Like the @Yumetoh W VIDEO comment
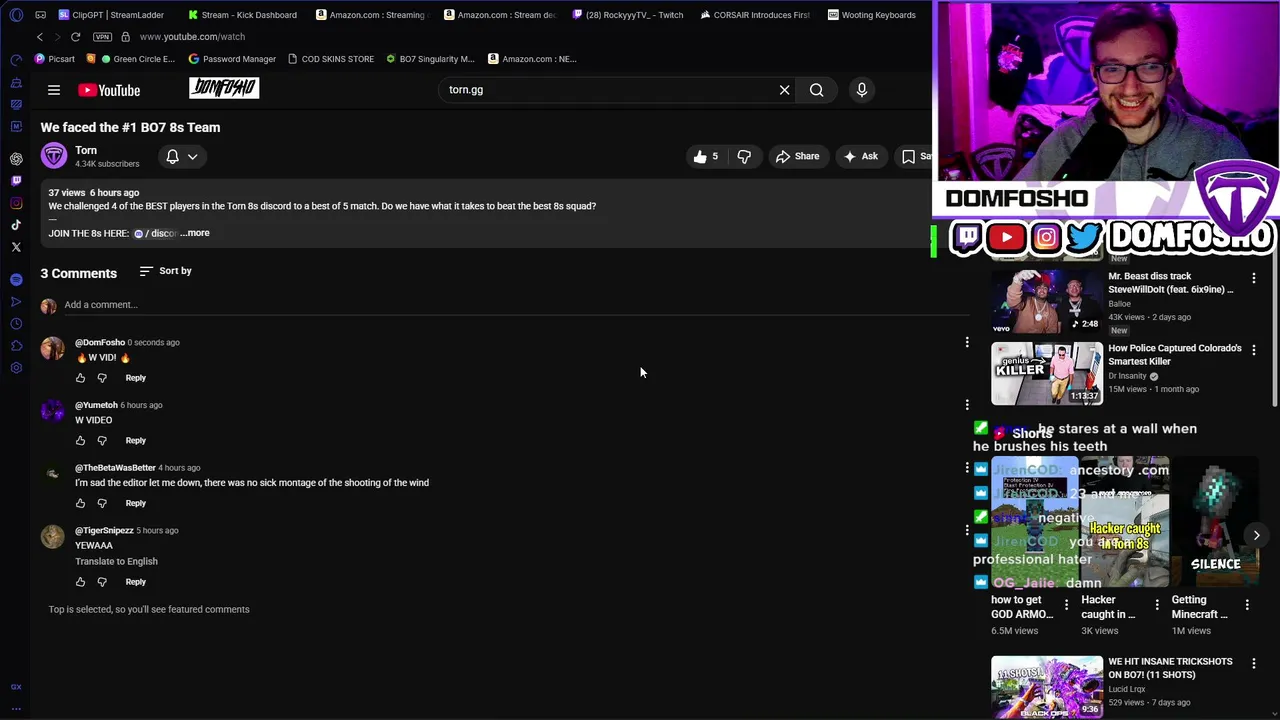The image size is (1280, 720). [81, 441]
